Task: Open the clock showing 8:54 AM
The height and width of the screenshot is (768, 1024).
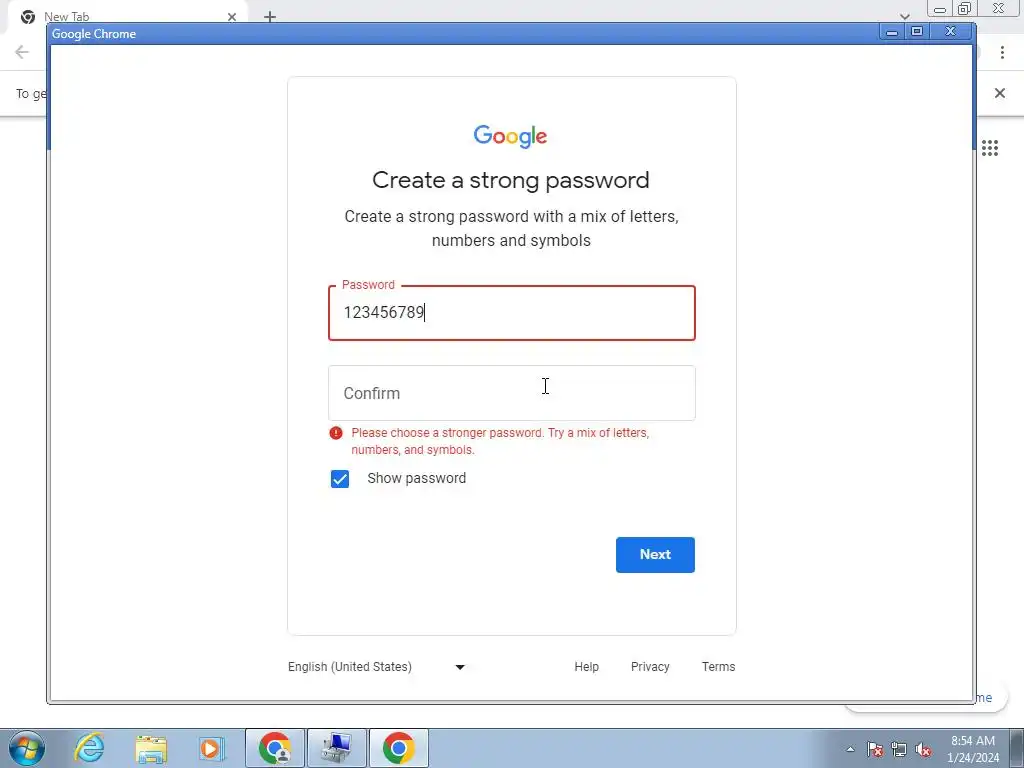Action: point(973,749)
